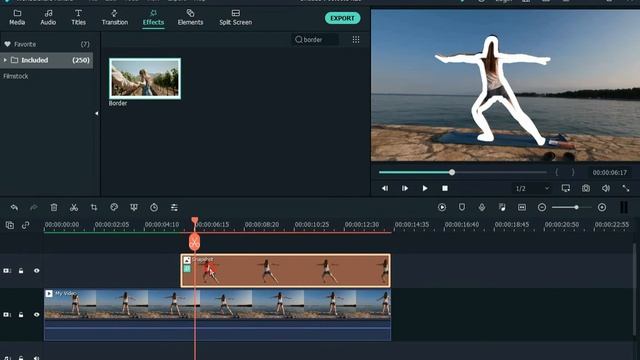Zoom in the timeline with plus icon
Screen dimensions: 640x360
(x=602, y=207)
